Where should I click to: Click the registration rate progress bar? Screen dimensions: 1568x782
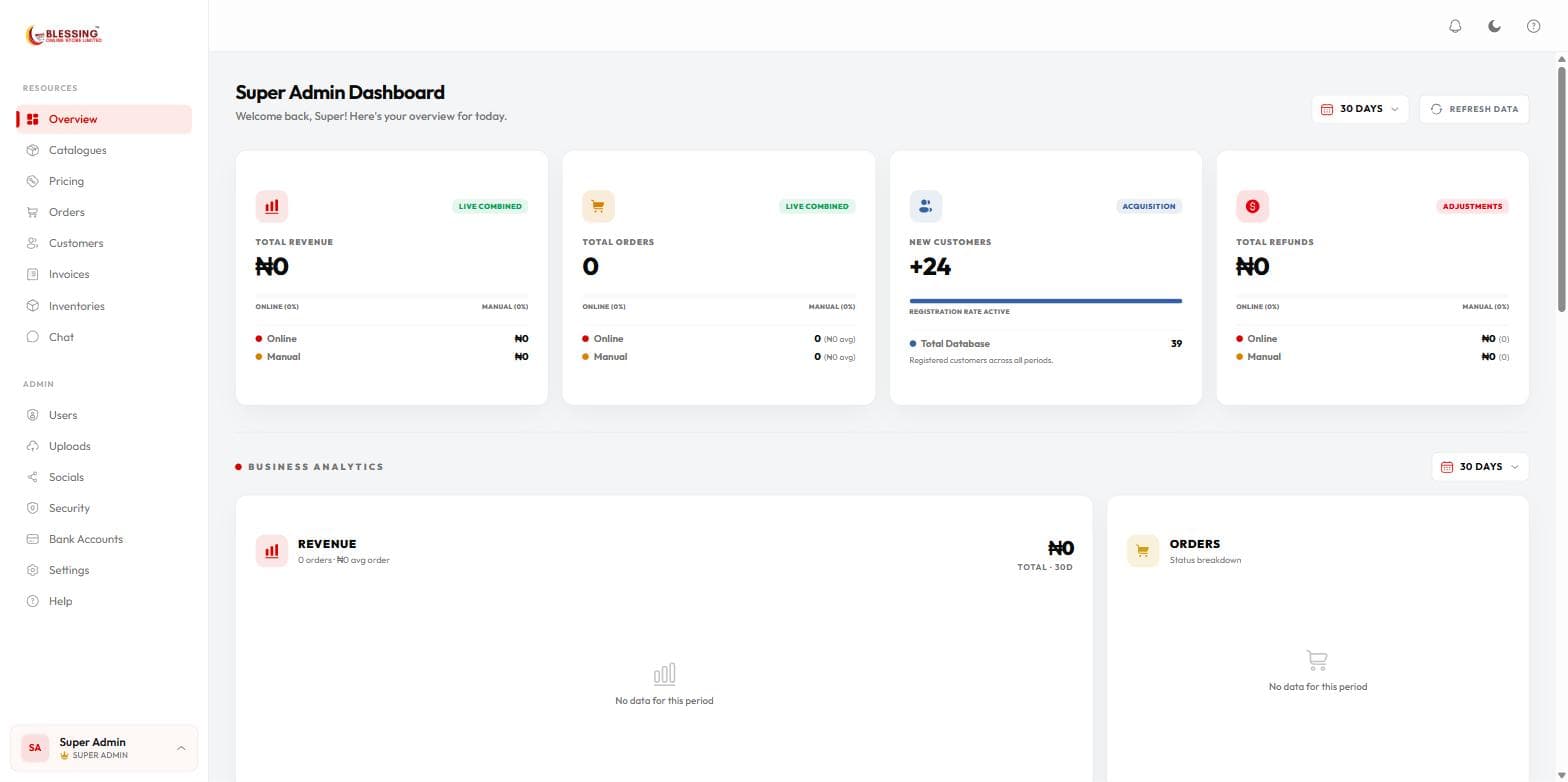(x=1045, y=300)
